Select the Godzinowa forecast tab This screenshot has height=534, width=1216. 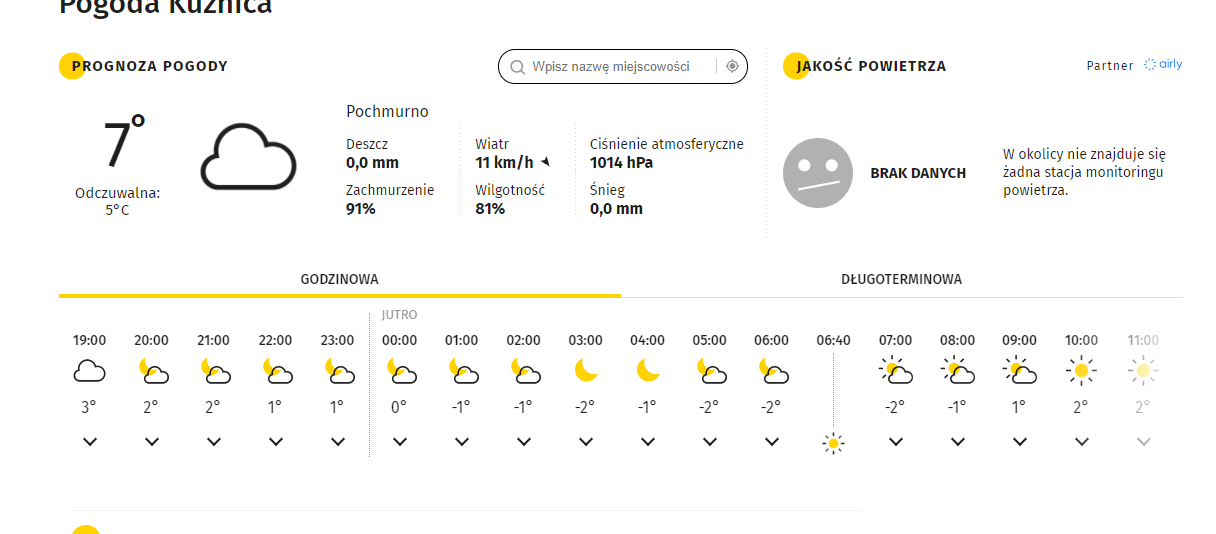click(339, 280)
